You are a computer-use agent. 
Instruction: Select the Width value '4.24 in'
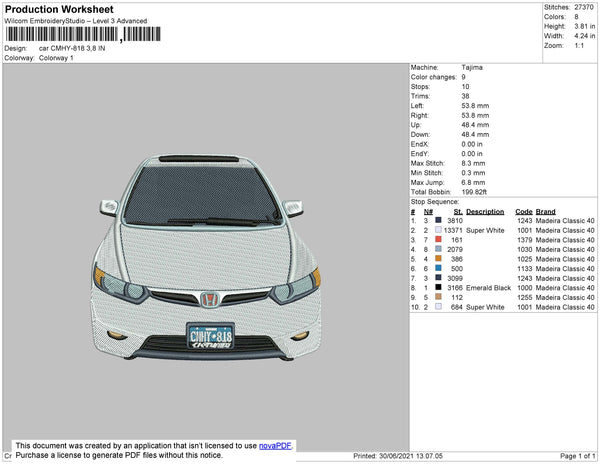pyautogui.click(x=585, y=36)
